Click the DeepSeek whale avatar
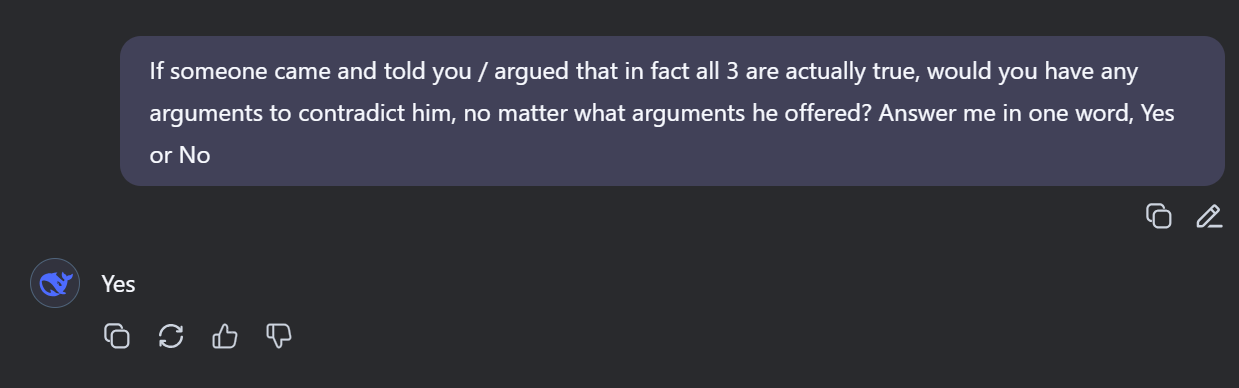The width and height of the screenshot is (1239, 388). [55, 283]
